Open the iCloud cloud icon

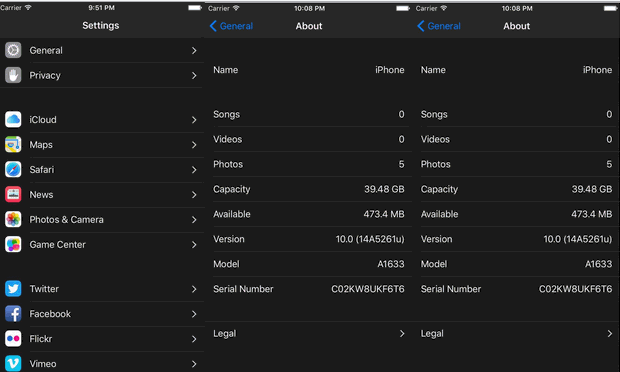(x=13, y=119)
